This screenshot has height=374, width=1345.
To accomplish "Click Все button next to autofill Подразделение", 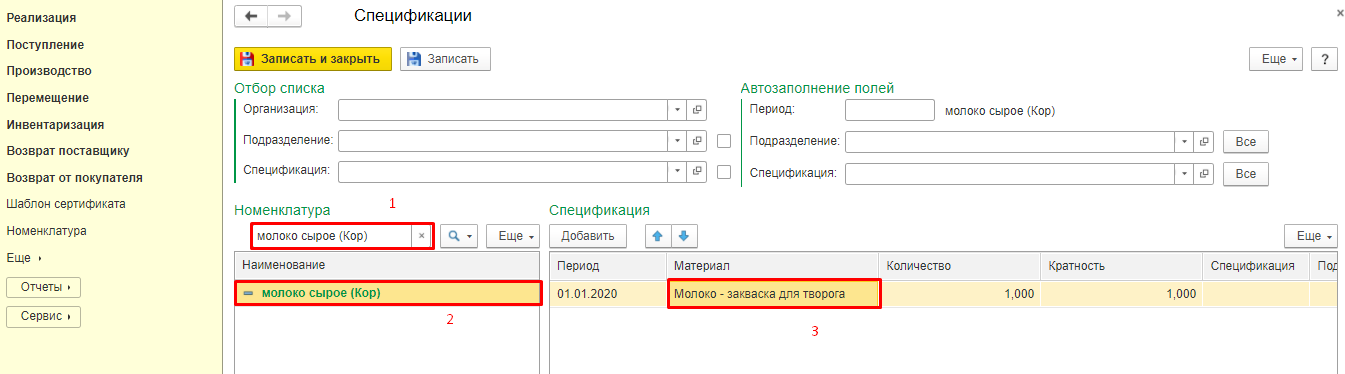I will point(1245,141).
